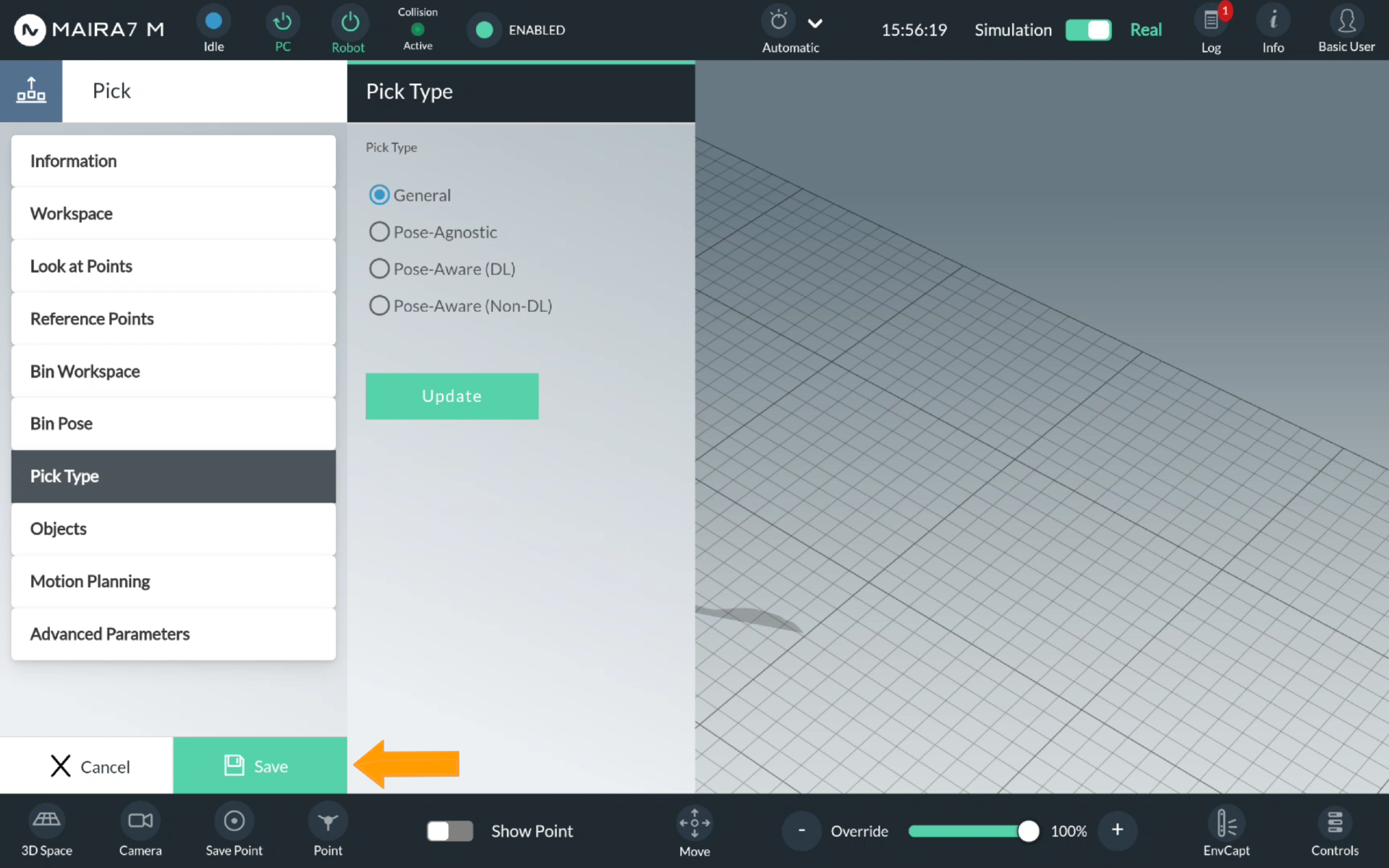Click the workflow hierarchy icon beside Pick
Screen dimensions: 1389x868
click(31, 91)
